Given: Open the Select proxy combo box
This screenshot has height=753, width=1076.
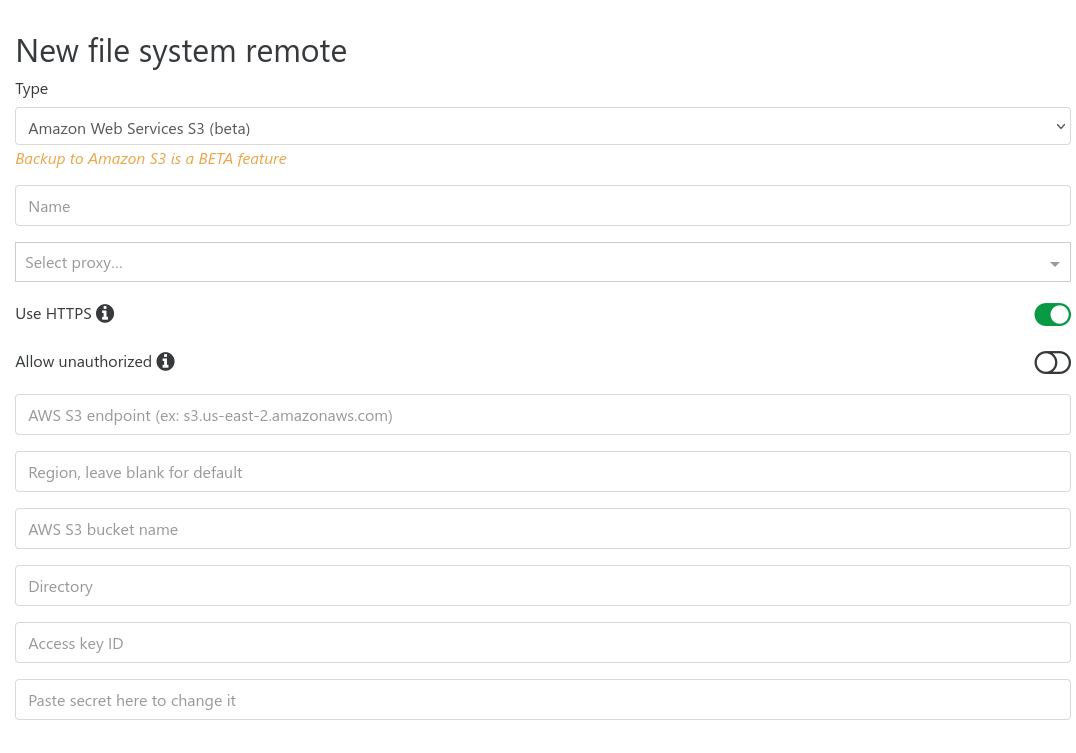Looking at the screenshot, I should [x=530, y=263].
